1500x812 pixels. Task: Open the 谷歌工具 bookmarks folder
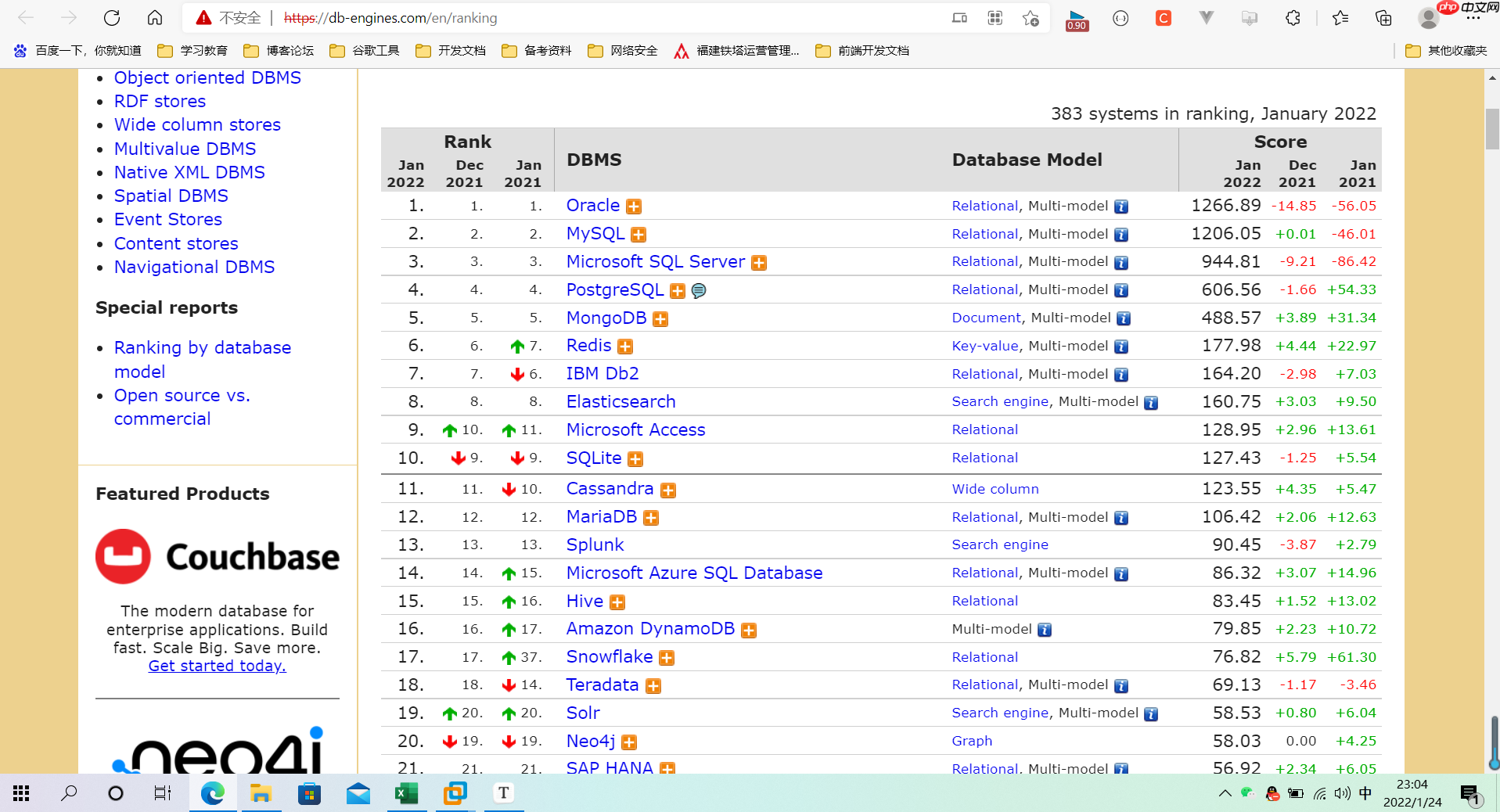pyautogui.click(x=364, y=50)
